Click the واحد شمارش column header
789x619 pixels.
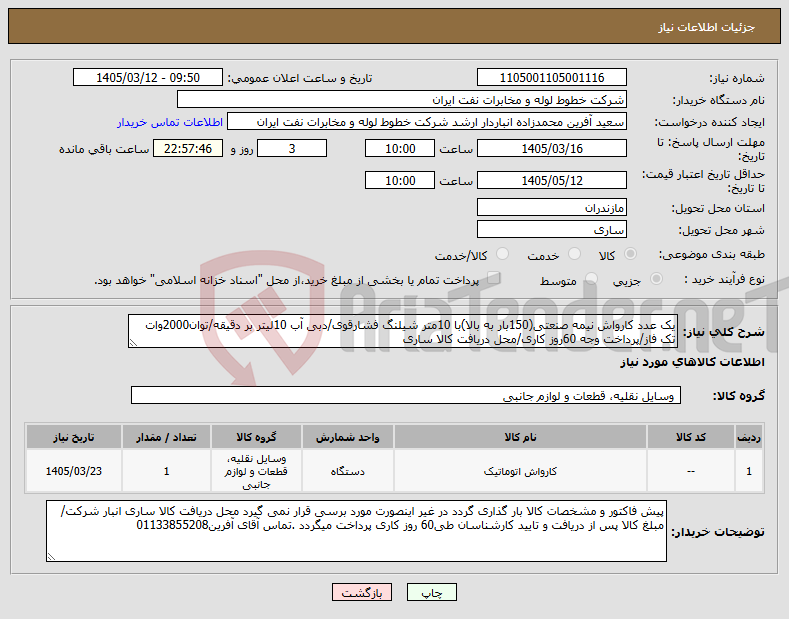[347, 437]
